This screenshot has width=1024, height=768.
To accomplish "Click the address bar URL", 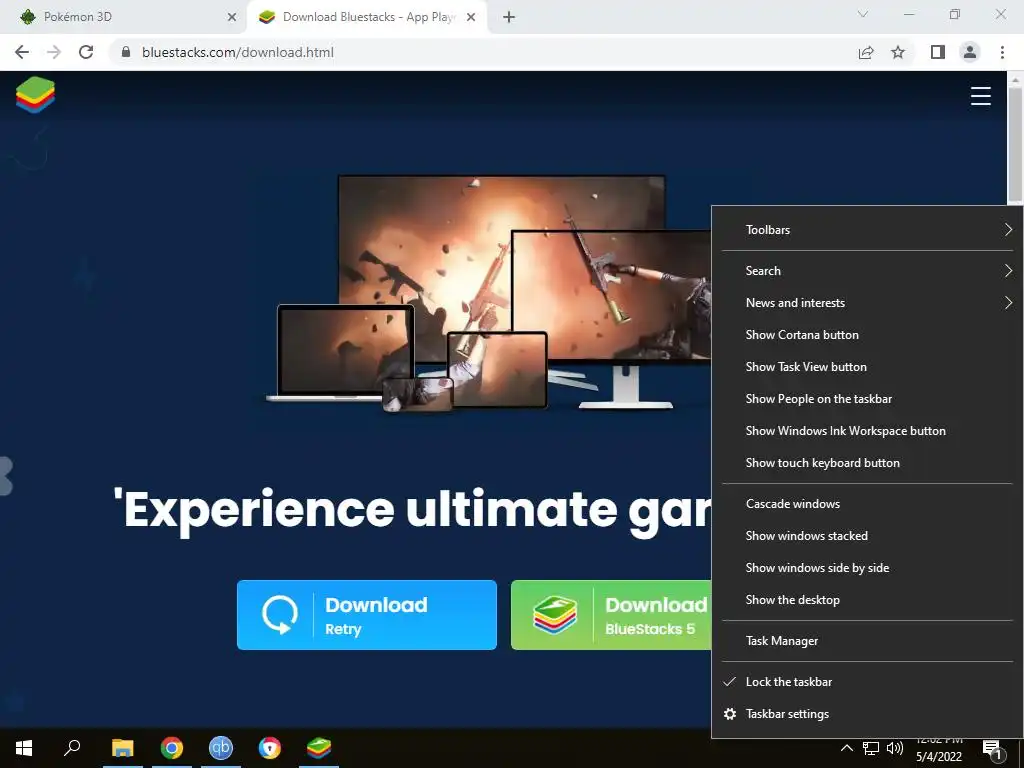I will pos(238,52).
